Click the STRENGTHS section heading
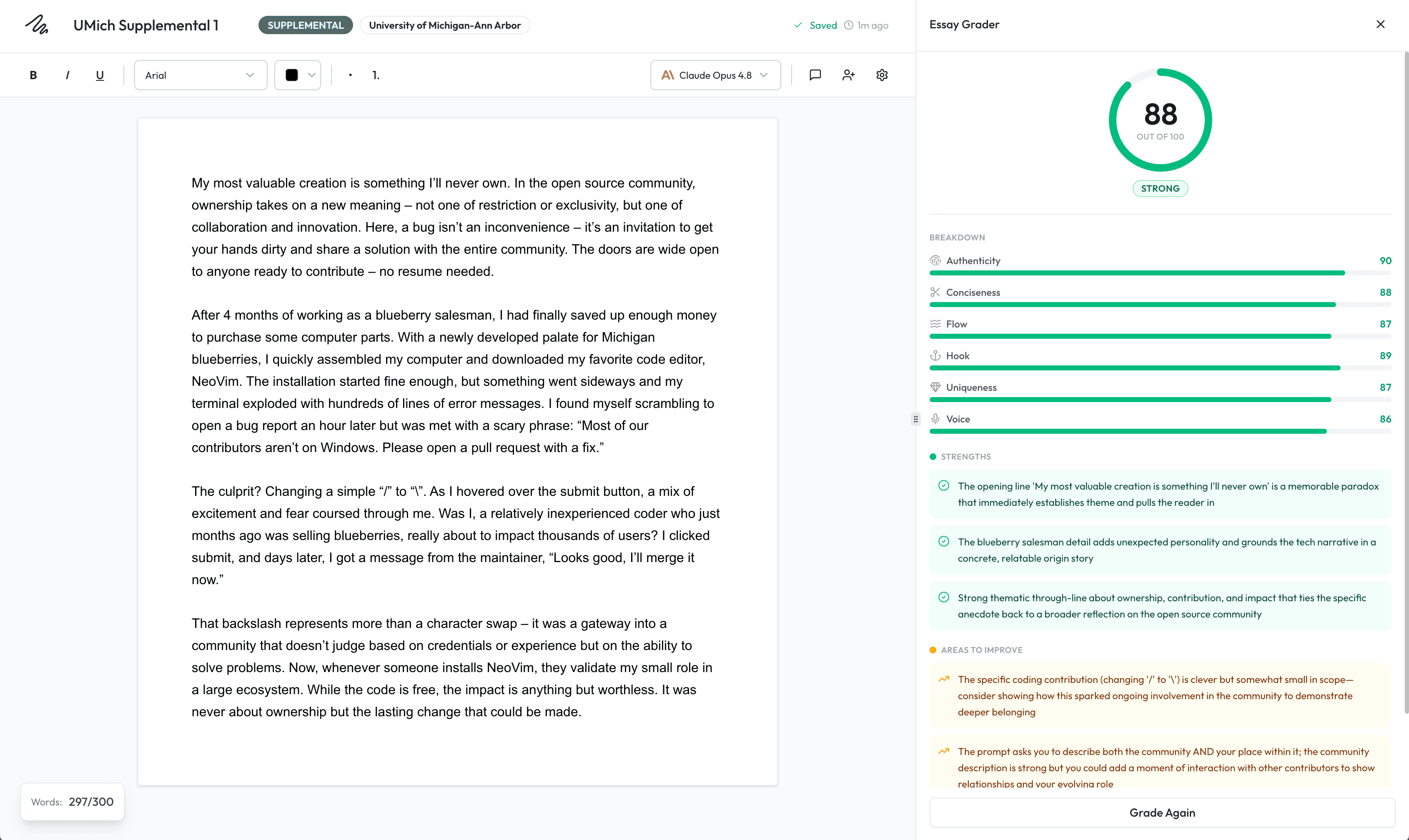The height and width of the screenshot is (840, 1409). [x=965, y=457]
